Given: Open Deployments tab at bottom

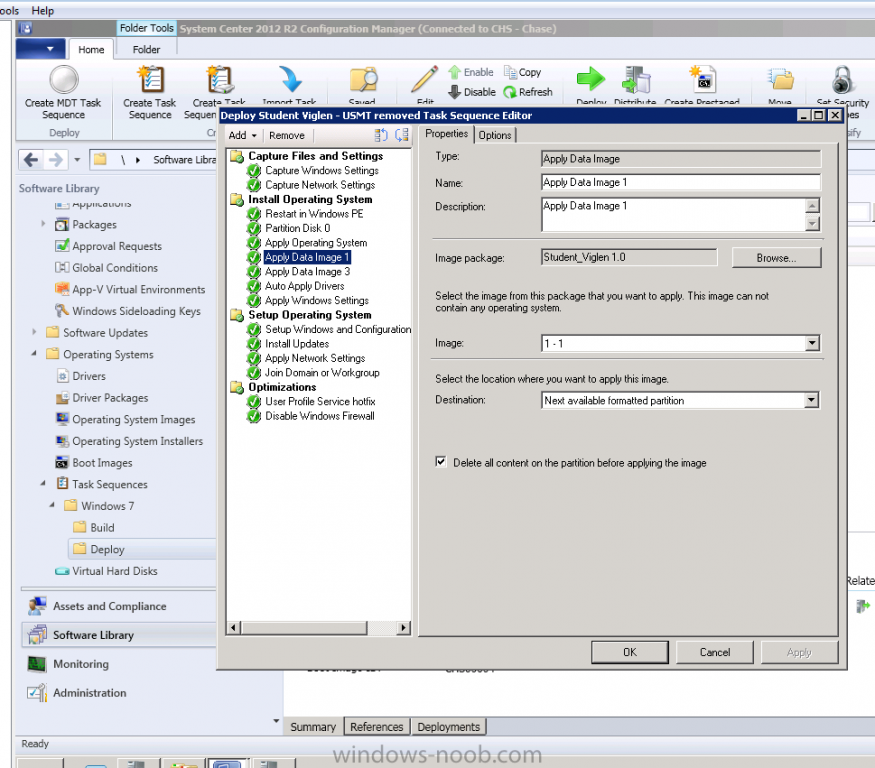Looking at the screenshot, I should point(449,727).
